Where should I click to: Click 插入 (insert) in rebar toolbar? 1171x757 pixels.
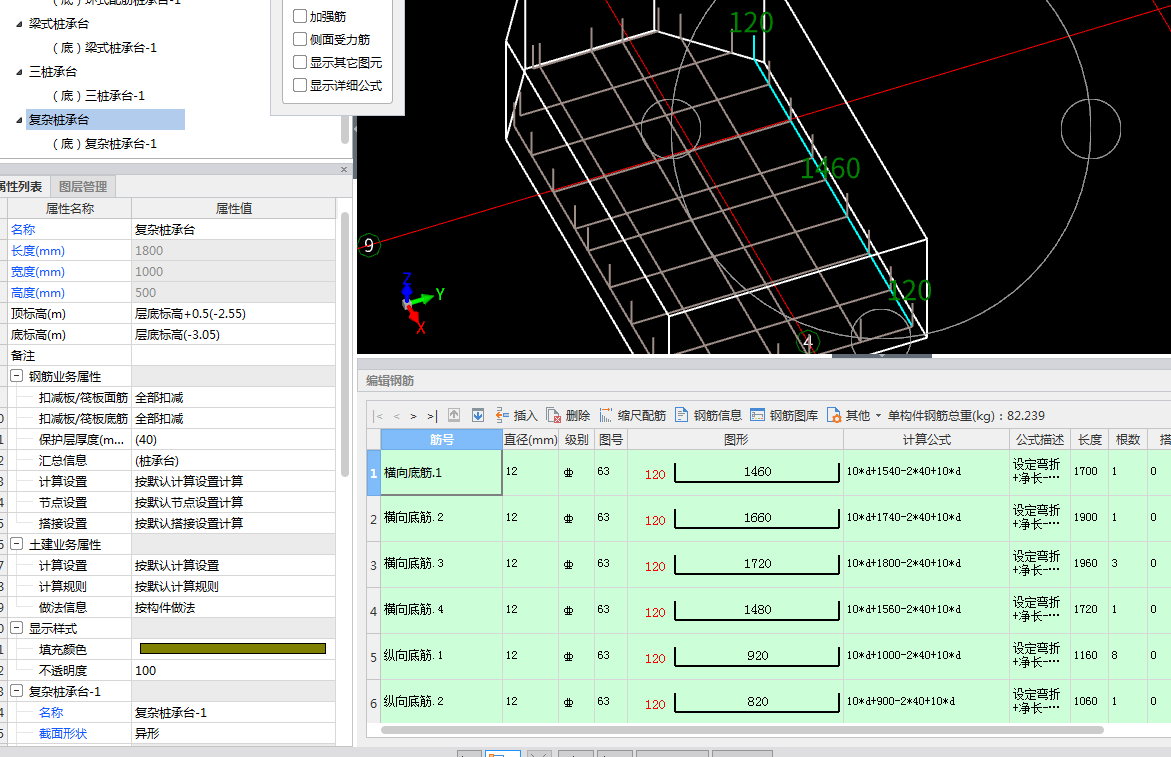(x=517, y=415)
